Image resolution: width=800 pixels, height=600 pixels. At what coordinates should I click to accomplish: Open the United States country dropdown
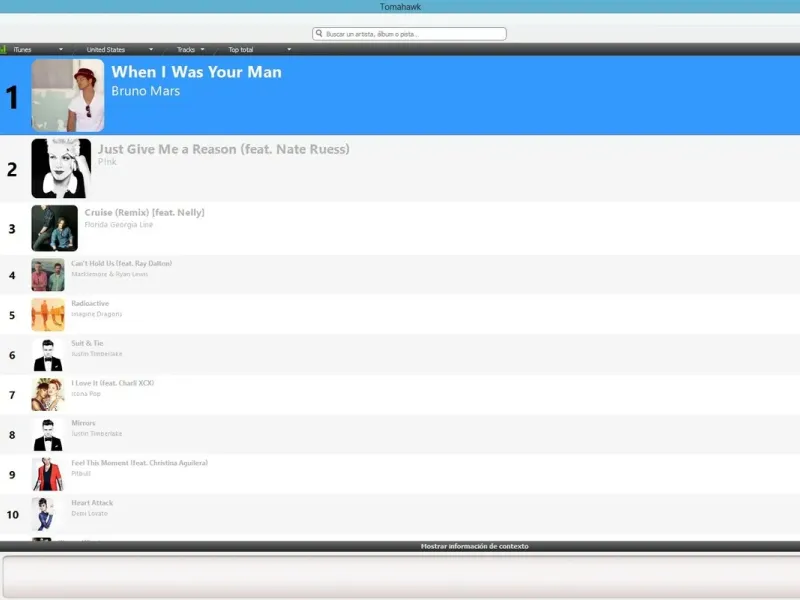pos(119,49)
